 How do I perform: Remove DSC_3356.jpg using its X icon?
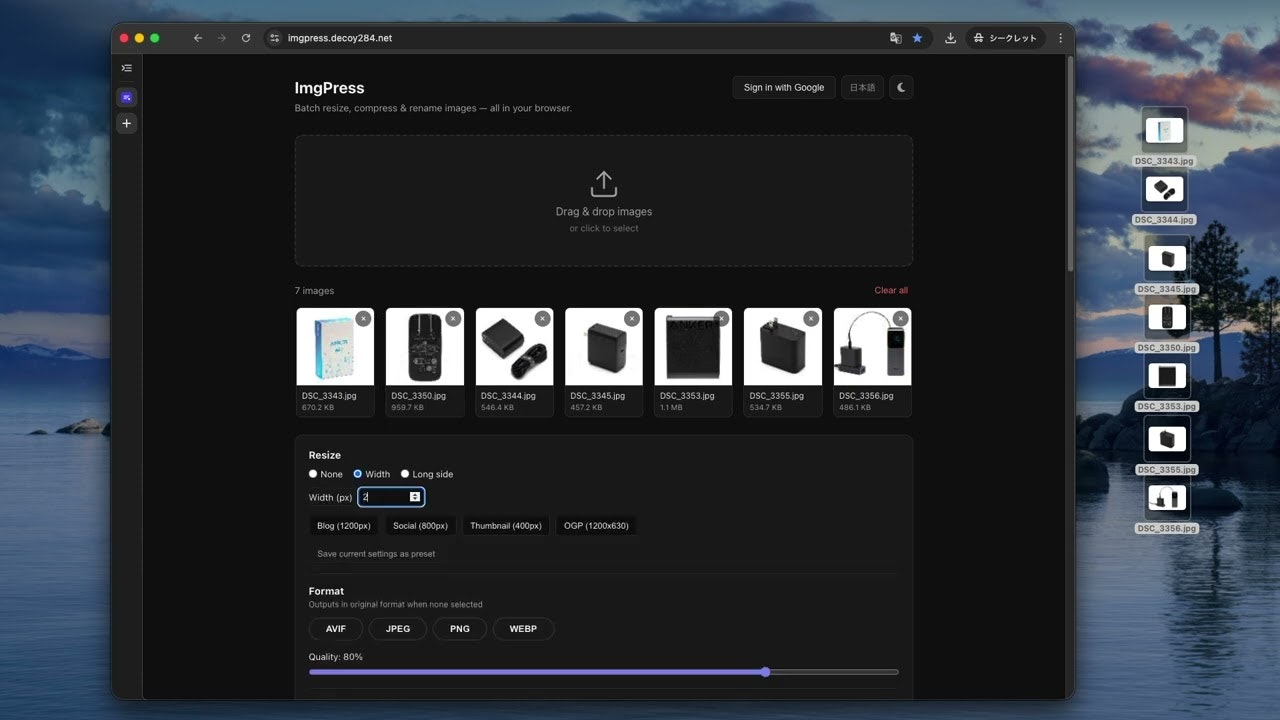coord(900,319)
